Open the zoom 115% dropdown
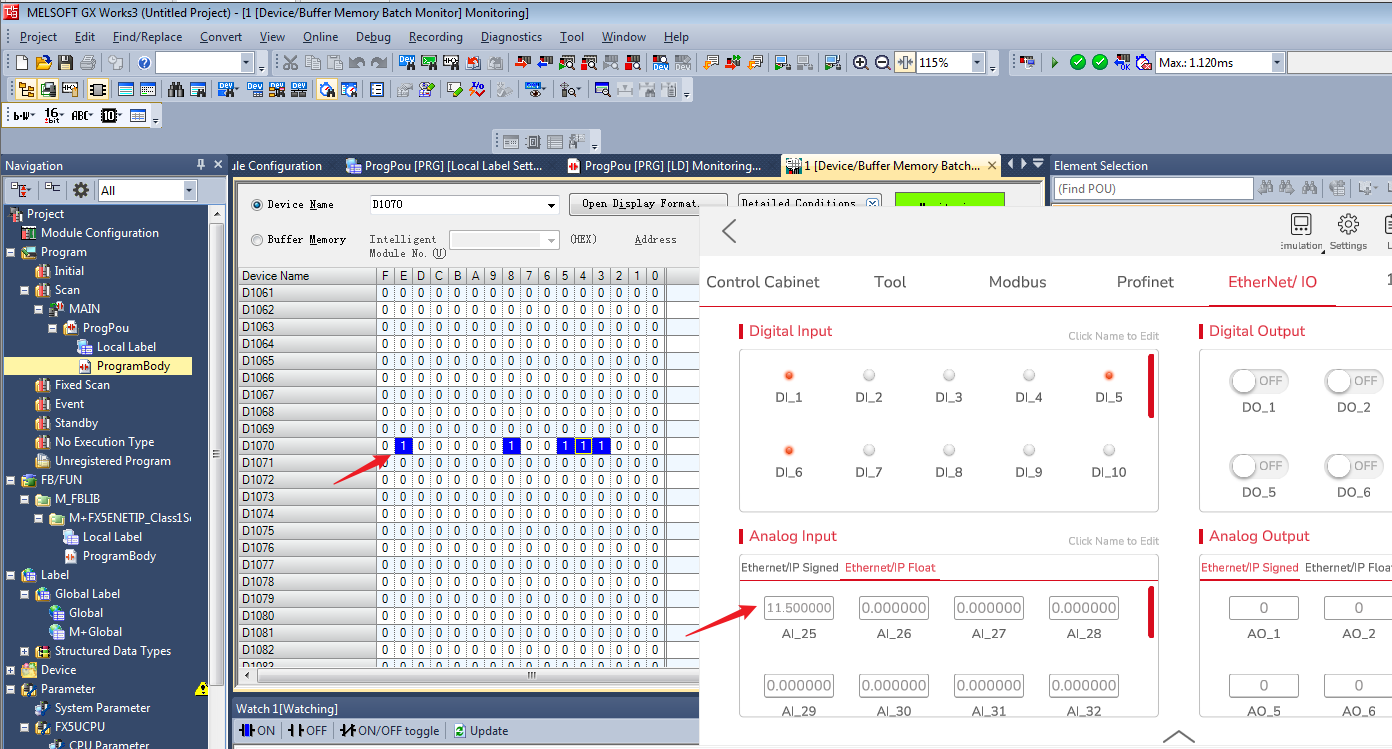The height and width of the screenshot is (749, 1392). coord(977,63)
